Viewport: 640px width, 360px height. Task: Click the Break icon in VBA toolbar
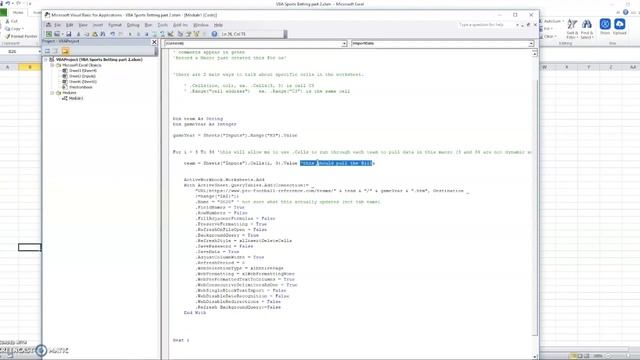138,34
